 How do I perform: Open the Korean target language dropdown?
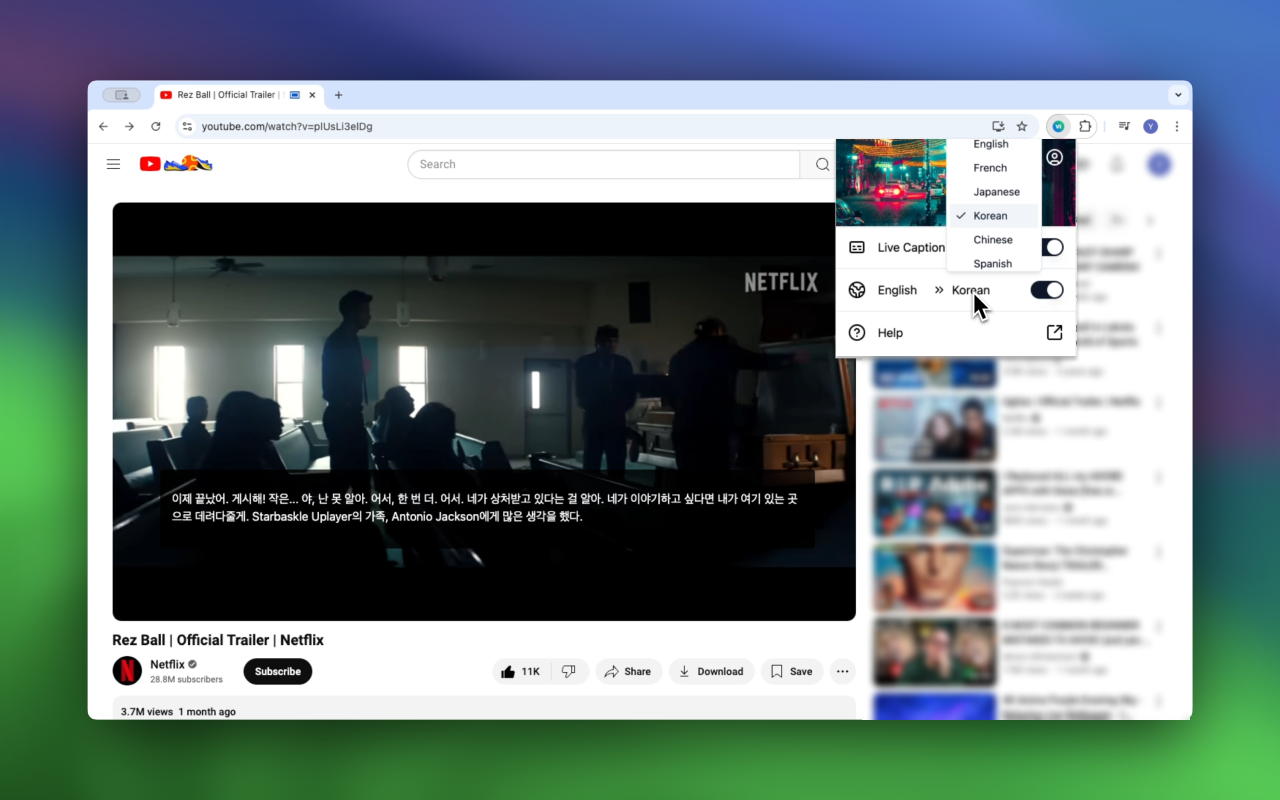click(970, 290)
